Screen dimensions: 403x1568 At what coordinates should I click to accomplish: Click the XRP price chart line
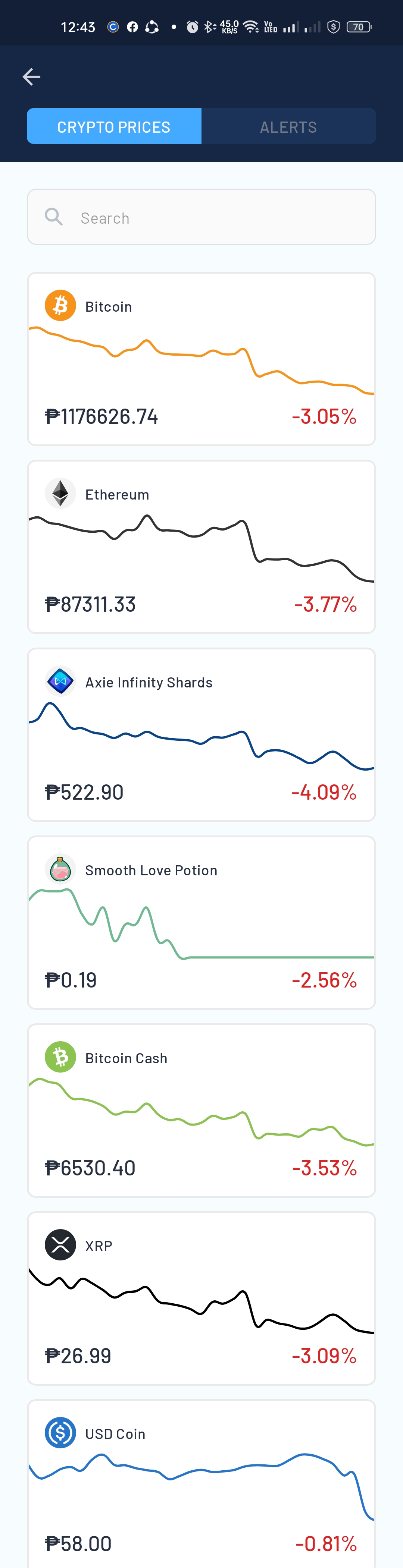coord(201,1300)
